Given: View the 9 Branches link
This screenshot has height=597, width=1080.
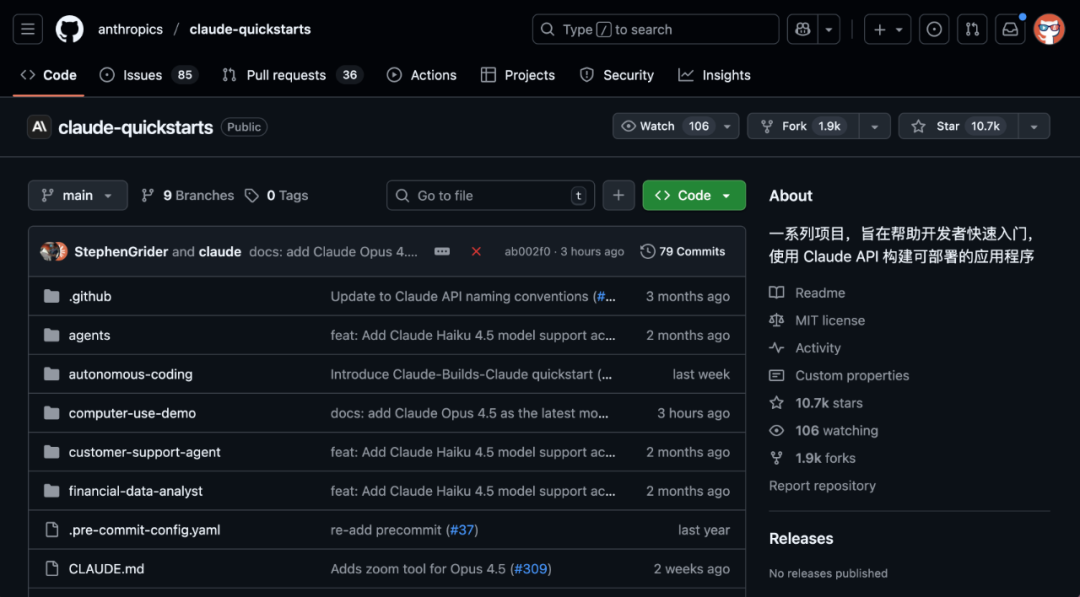Looking at the screenshot, I should point(187,196).
